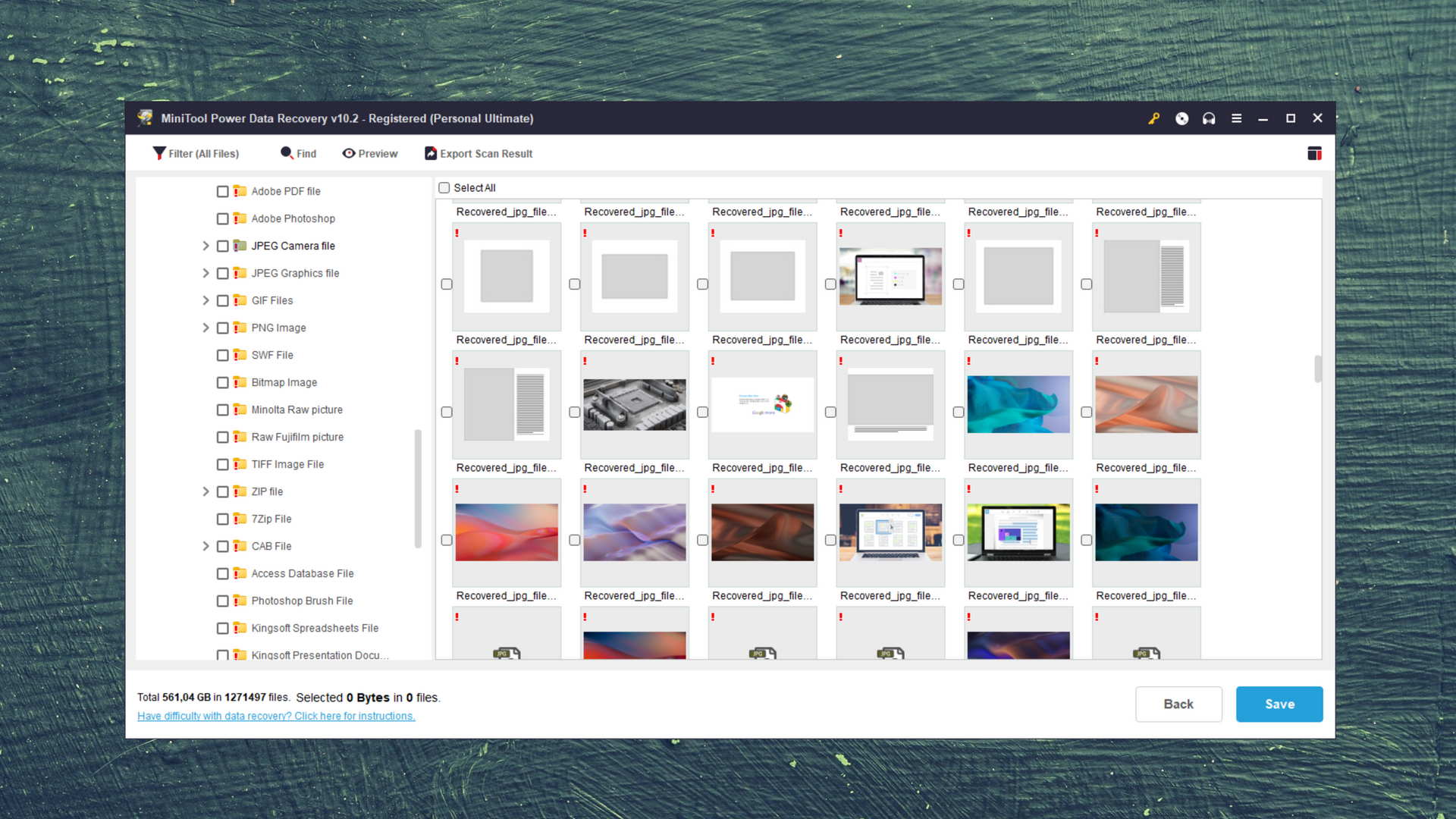
Task: Click the Kingsoft Spreadsheets File folder icon
Action: (x=240, y=628)
